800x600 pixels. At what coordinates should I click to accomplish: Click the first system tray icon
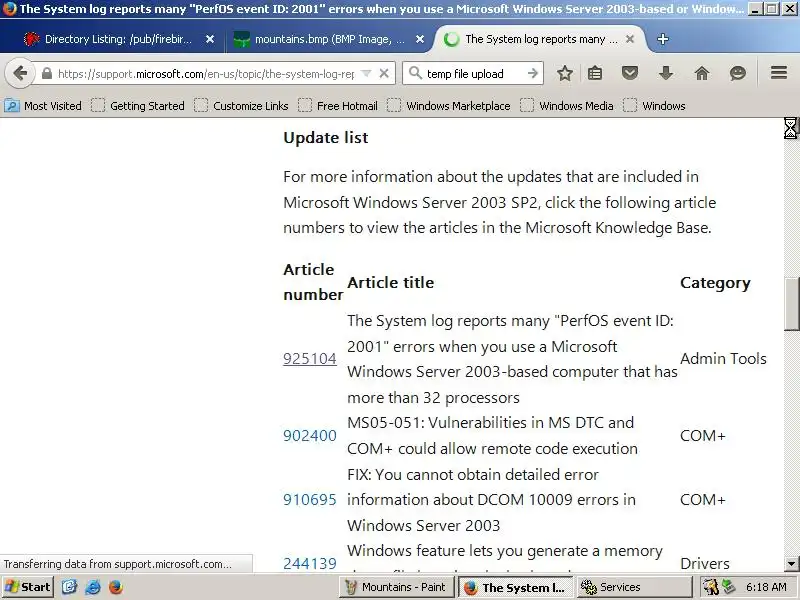710,587
